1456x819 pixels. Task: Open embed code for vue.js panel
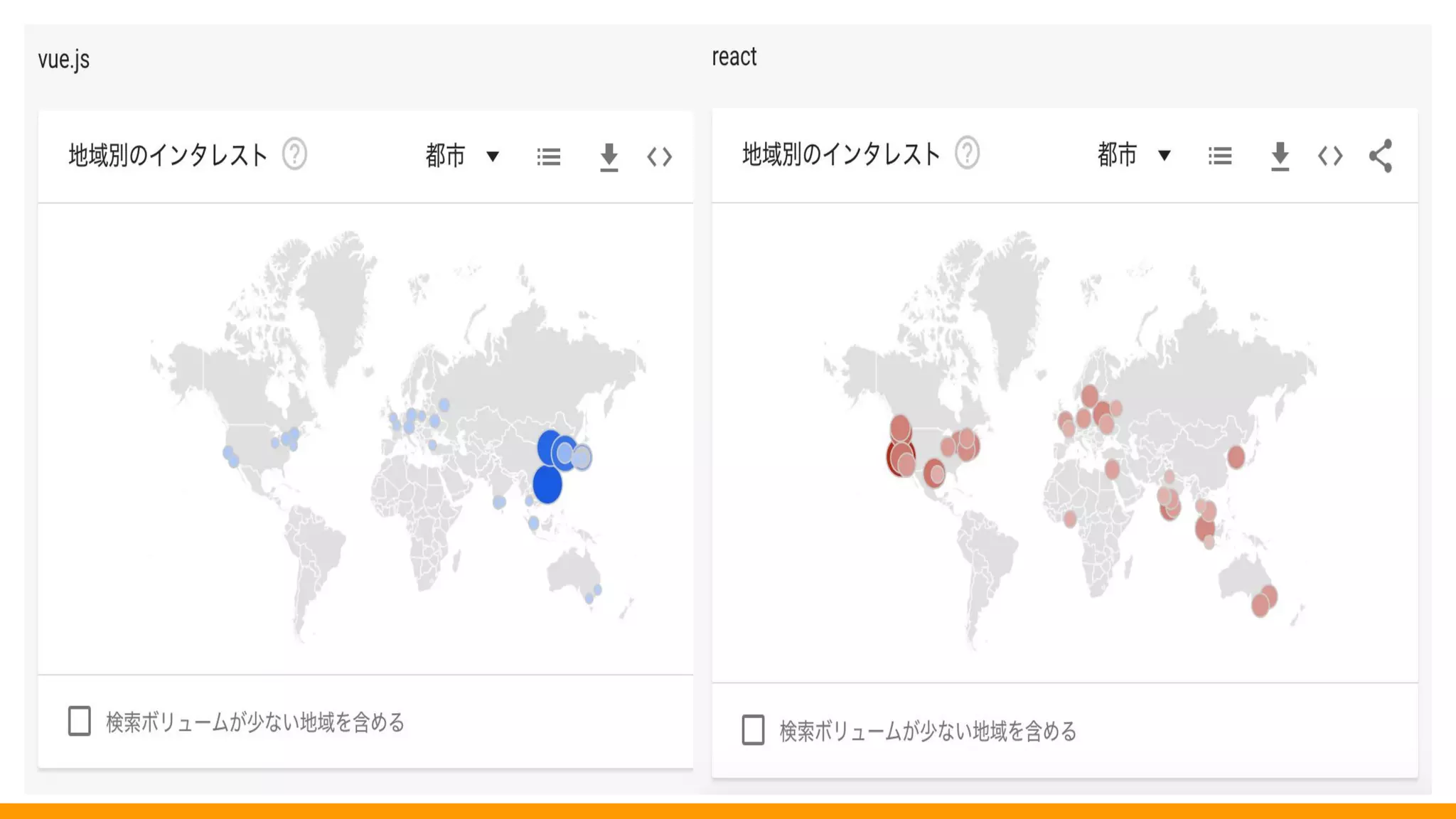point(659,157)
